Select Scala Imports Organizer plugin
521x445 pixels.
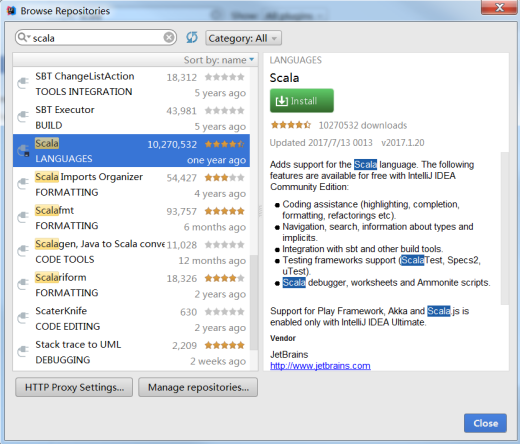[x=131, y=184]
